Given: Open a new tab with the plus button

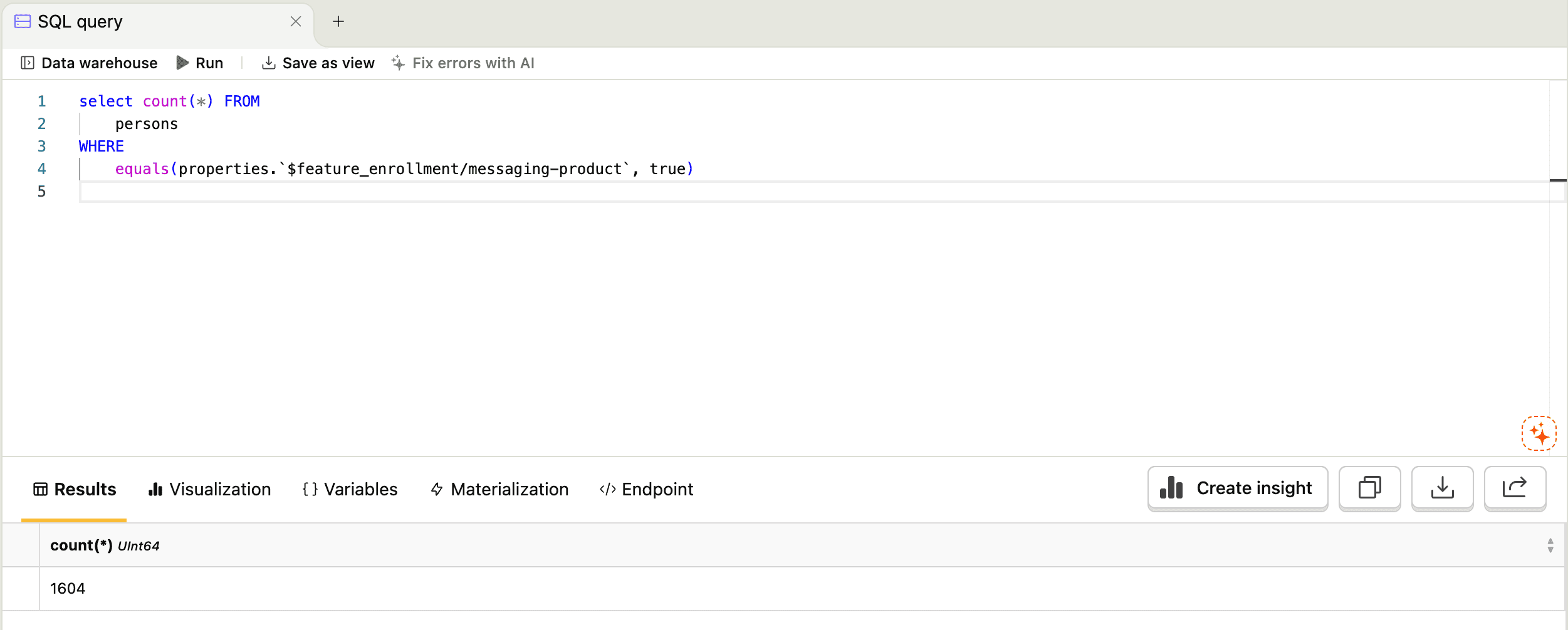Looking at the screenshot, I should coord(339,21).
